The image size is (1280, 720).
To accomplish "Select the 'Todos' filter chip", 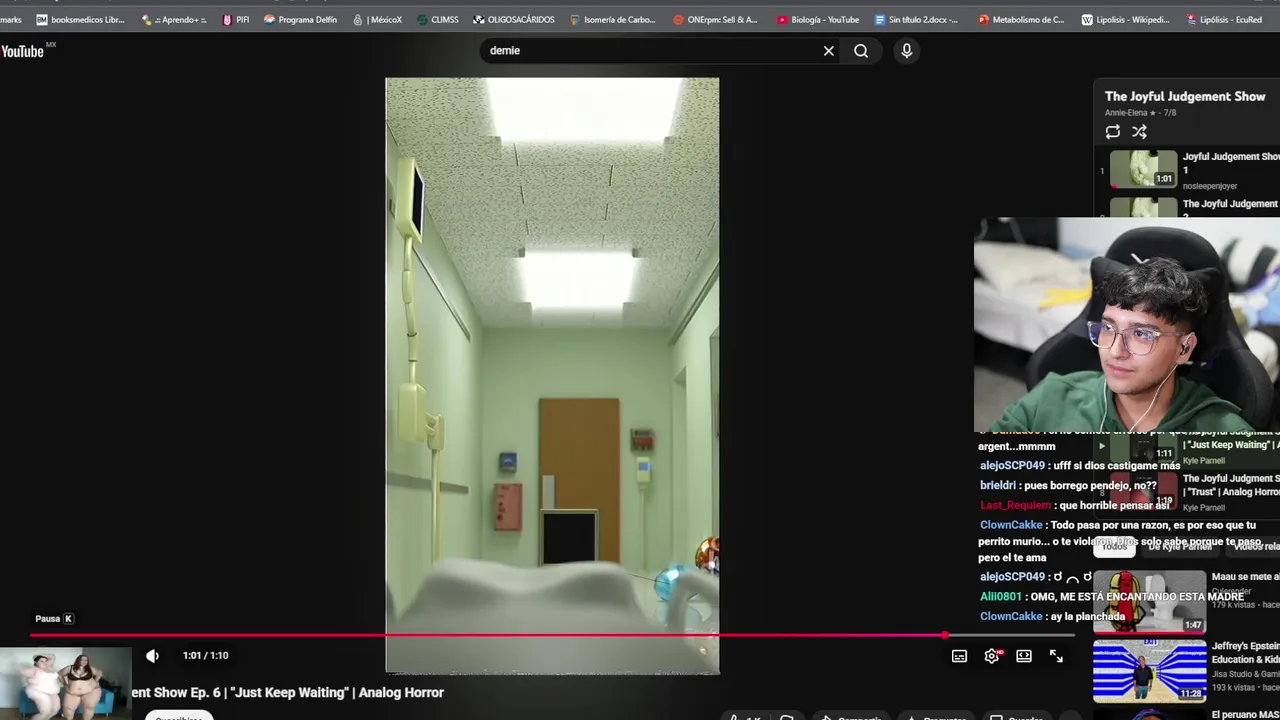I will click(1115, 546).
